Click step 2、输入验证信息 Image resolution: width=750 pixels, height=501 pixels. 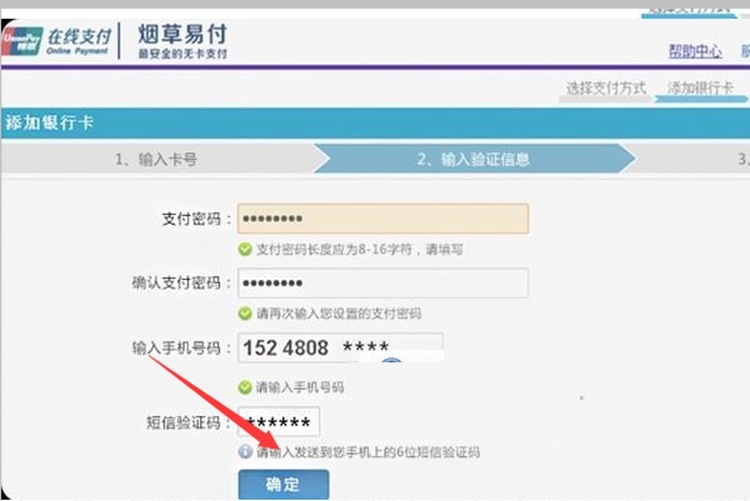(x=473, y=159)
